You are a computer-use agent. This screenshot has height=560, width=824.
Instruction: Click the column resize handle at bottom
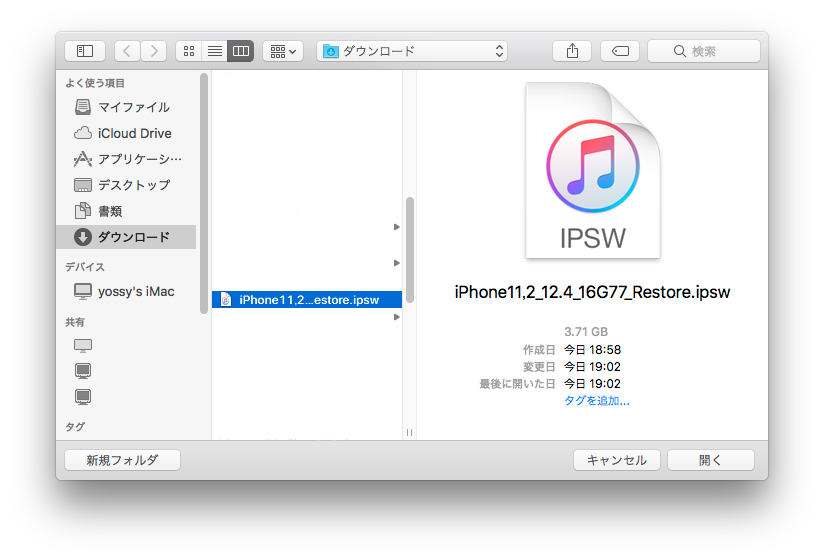pyautogui.click(x=409, y=432)
